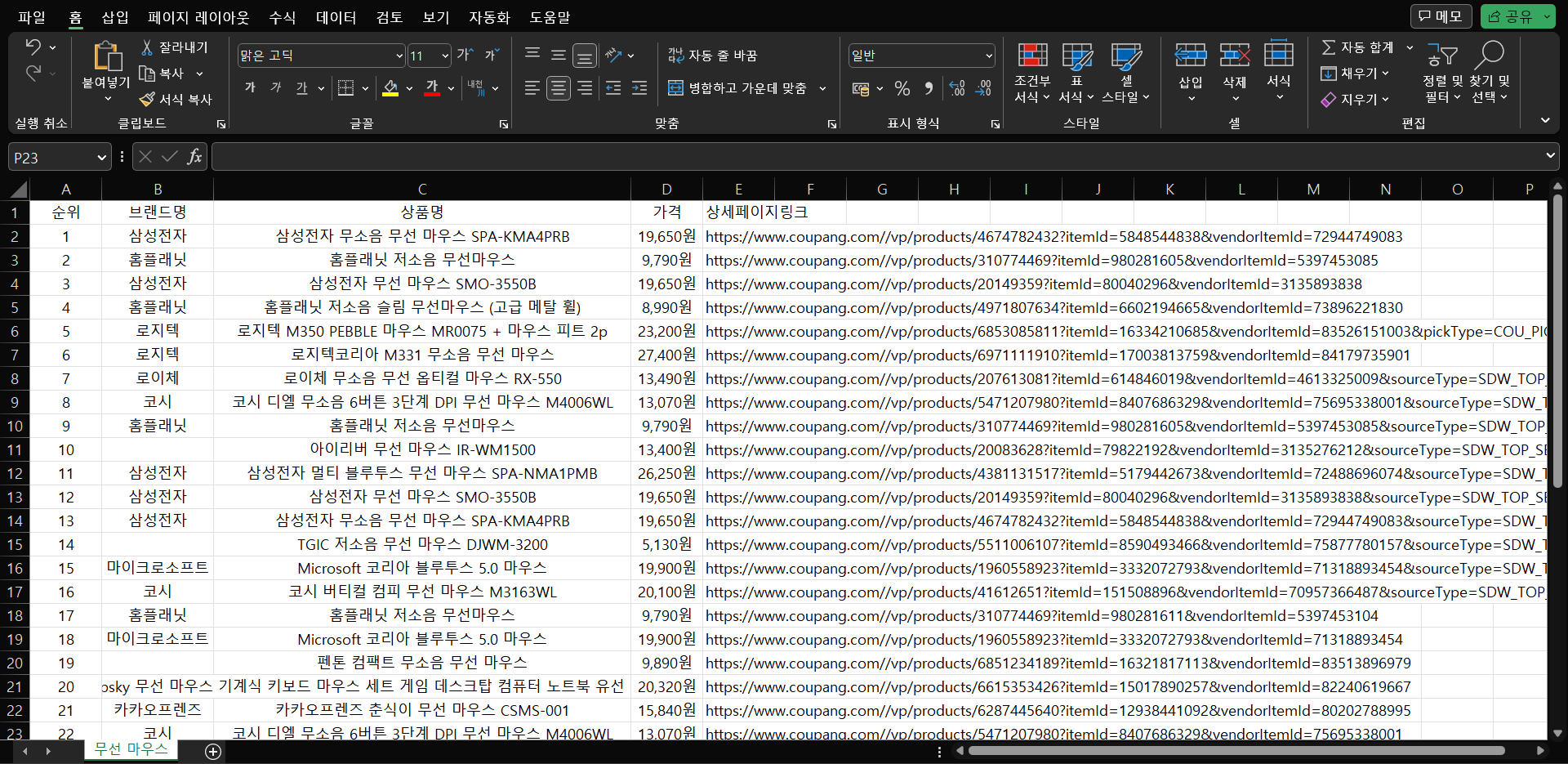This screenshot has height=764, width=1568.
Task: Expand the Name Box dropdown
Action: 101,157
